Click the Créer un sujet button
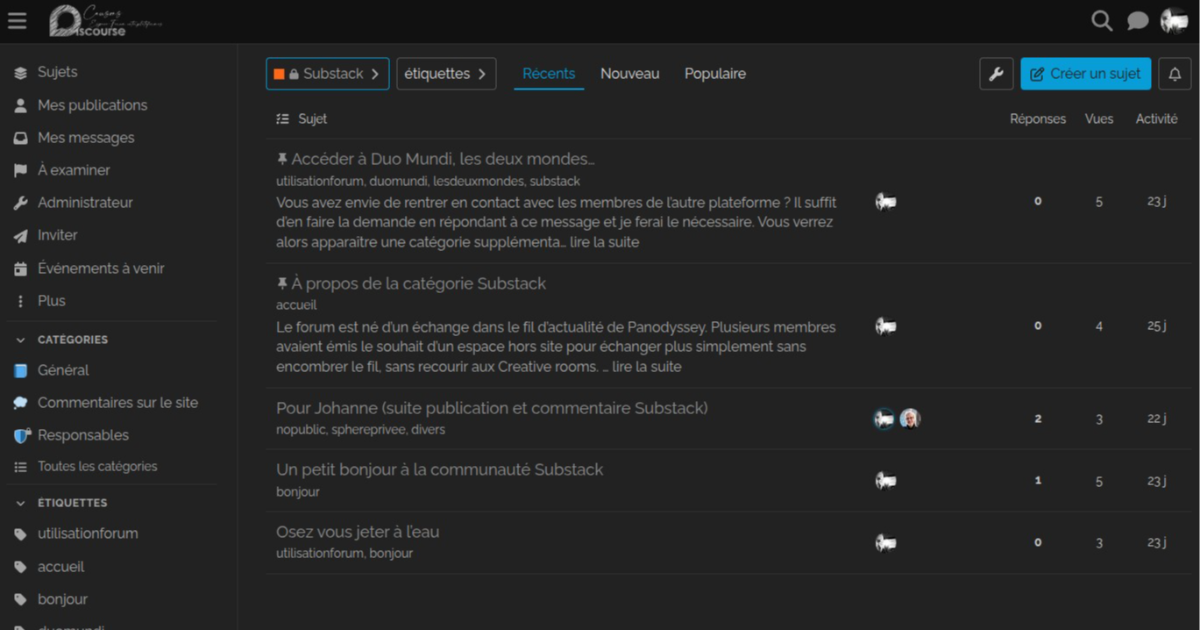Image resolution: width=1200 pixels, height=630 pixels. [x=1086, y=73]
